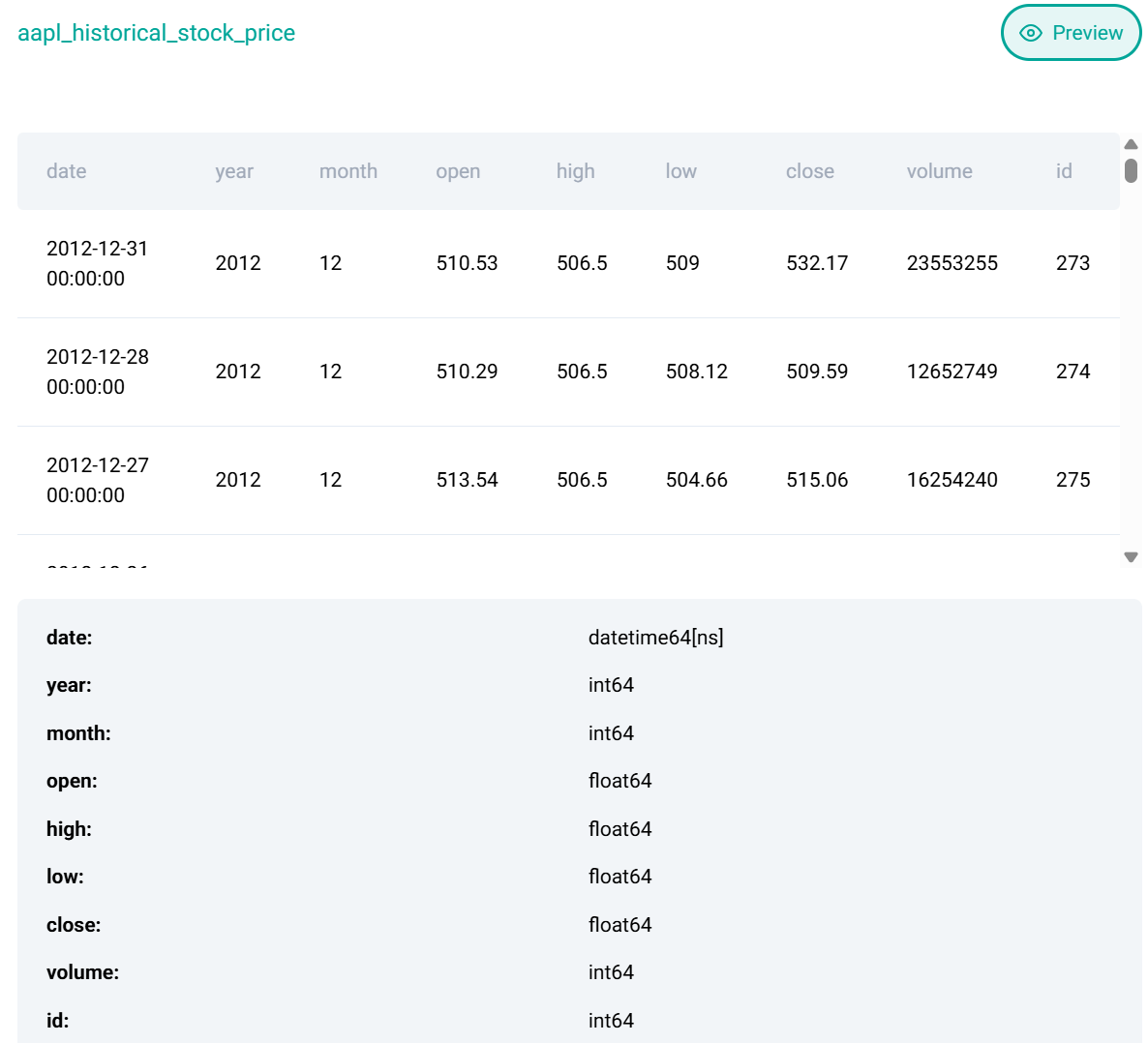
Task: Select the 2012-12-31 date cell
Action: (x=98, y=263)
